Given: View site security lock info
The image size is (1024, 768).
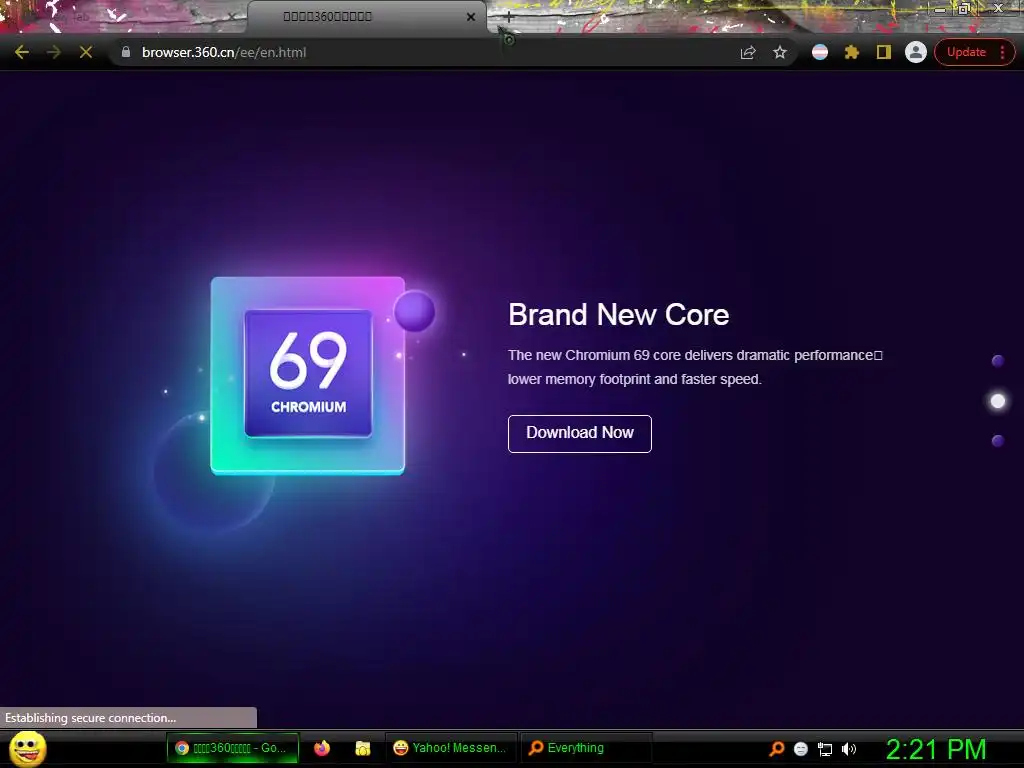Looking at the screenshot, I should 126,52.
